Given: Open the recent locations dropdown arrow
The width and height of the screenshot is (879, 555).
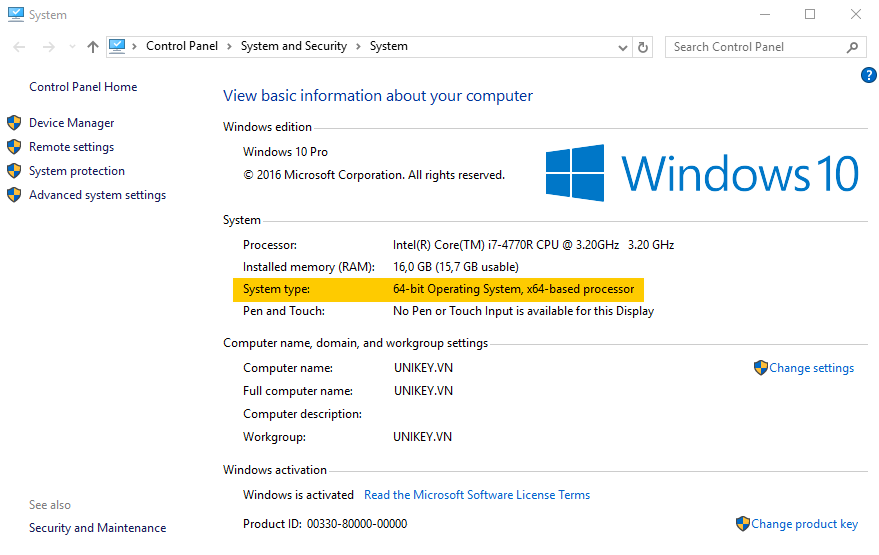Looking at the screenshot, I should coord(72,47).
